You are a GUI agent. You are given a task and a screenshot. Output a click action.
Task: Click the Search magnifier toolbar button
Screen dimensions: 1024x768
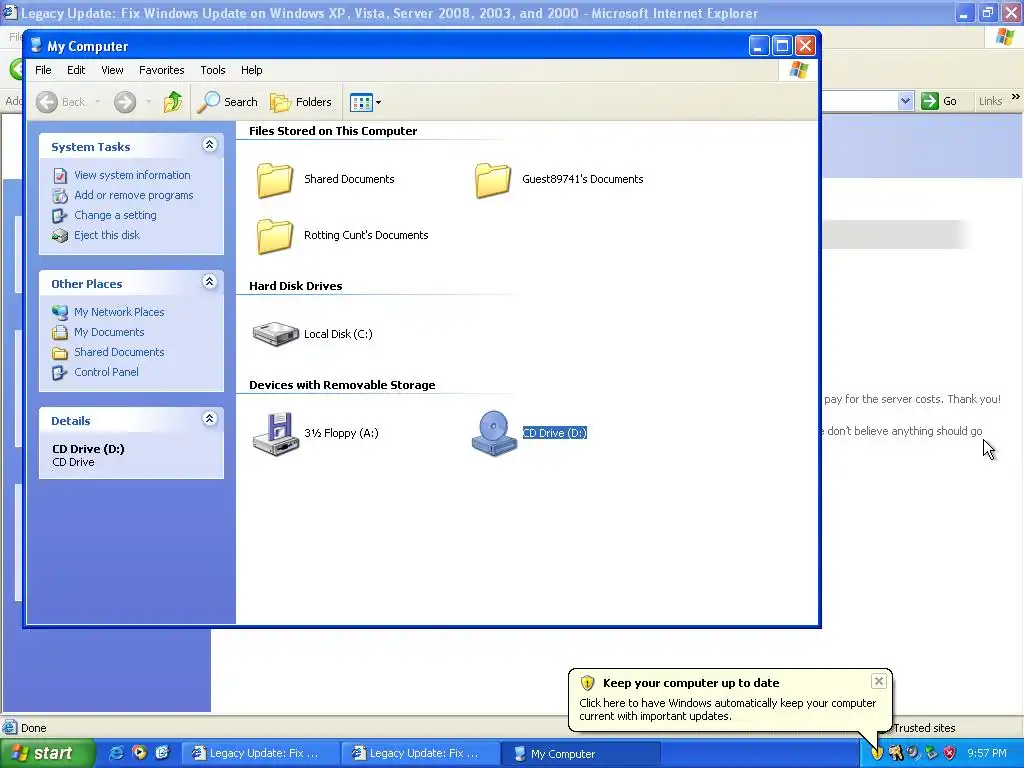(x=227, y=102)
